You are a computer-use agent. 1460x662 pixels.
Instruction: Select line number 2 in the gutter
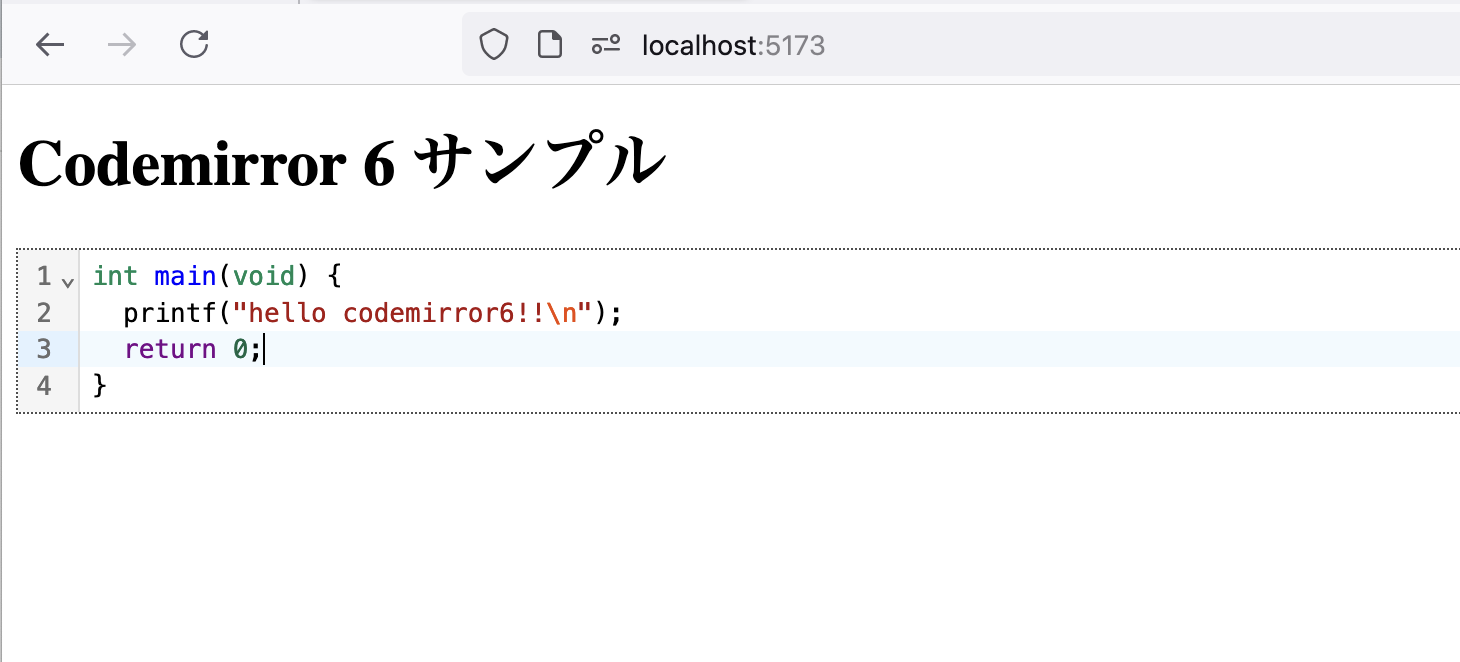click(x=44, y=313)
